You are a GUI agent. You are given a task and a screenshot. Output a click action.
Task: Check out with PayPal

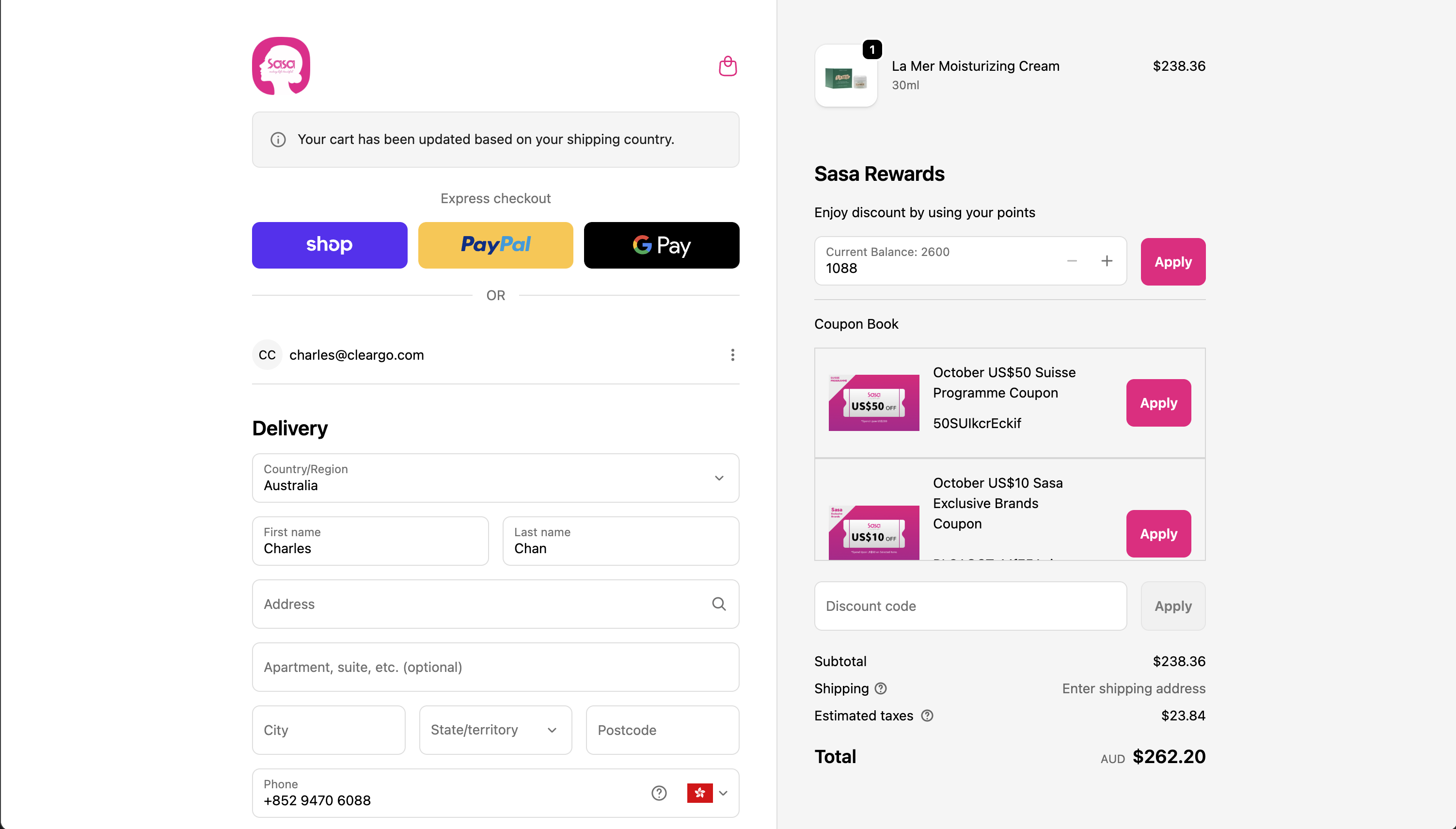[x=495, y=245]
